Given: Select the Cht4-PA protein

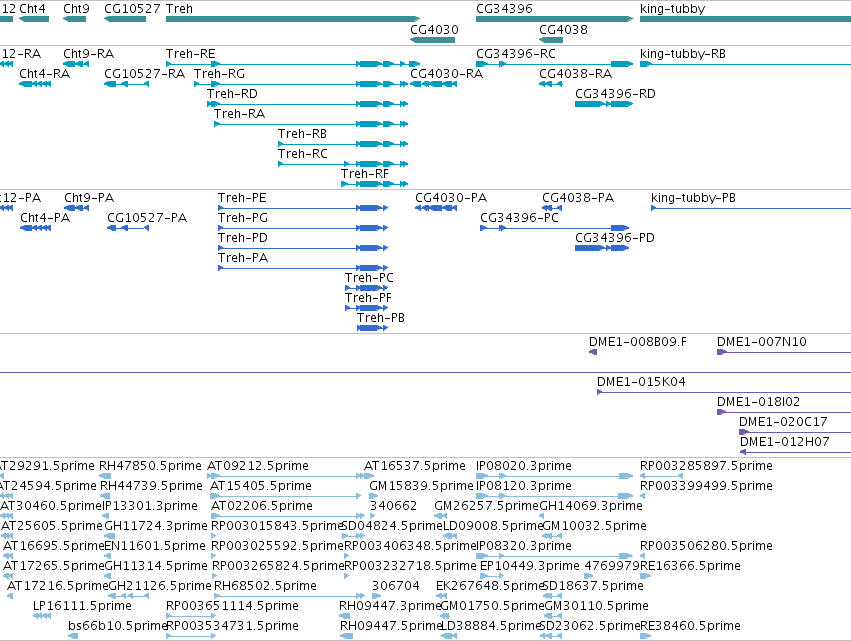Looking at the screenshot, I should (x=36, y=228).
